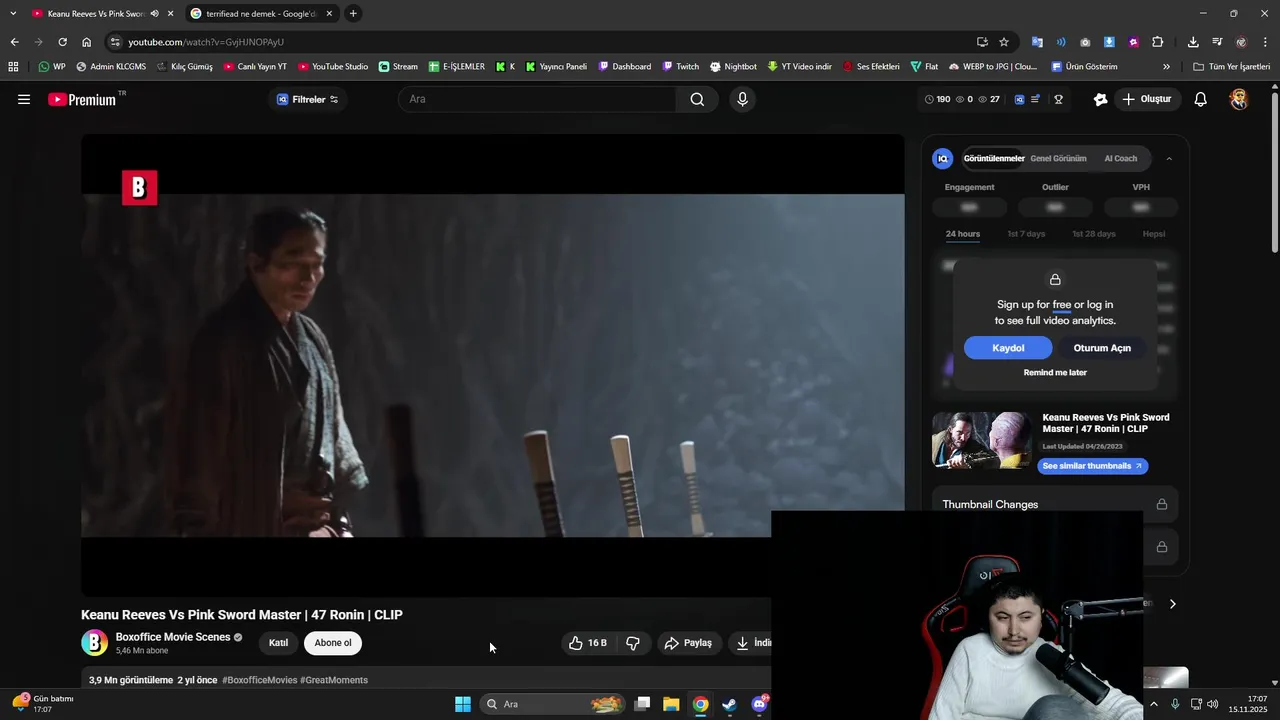Open the tab search dropdown arrow
Screen dimensions: 1280x720
click(x=13, y=14)
